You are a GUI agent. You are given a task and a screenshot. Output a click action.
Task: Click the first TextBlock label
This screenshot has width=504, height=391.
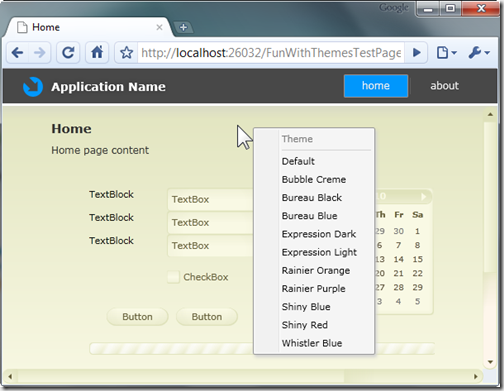(111, 194)
